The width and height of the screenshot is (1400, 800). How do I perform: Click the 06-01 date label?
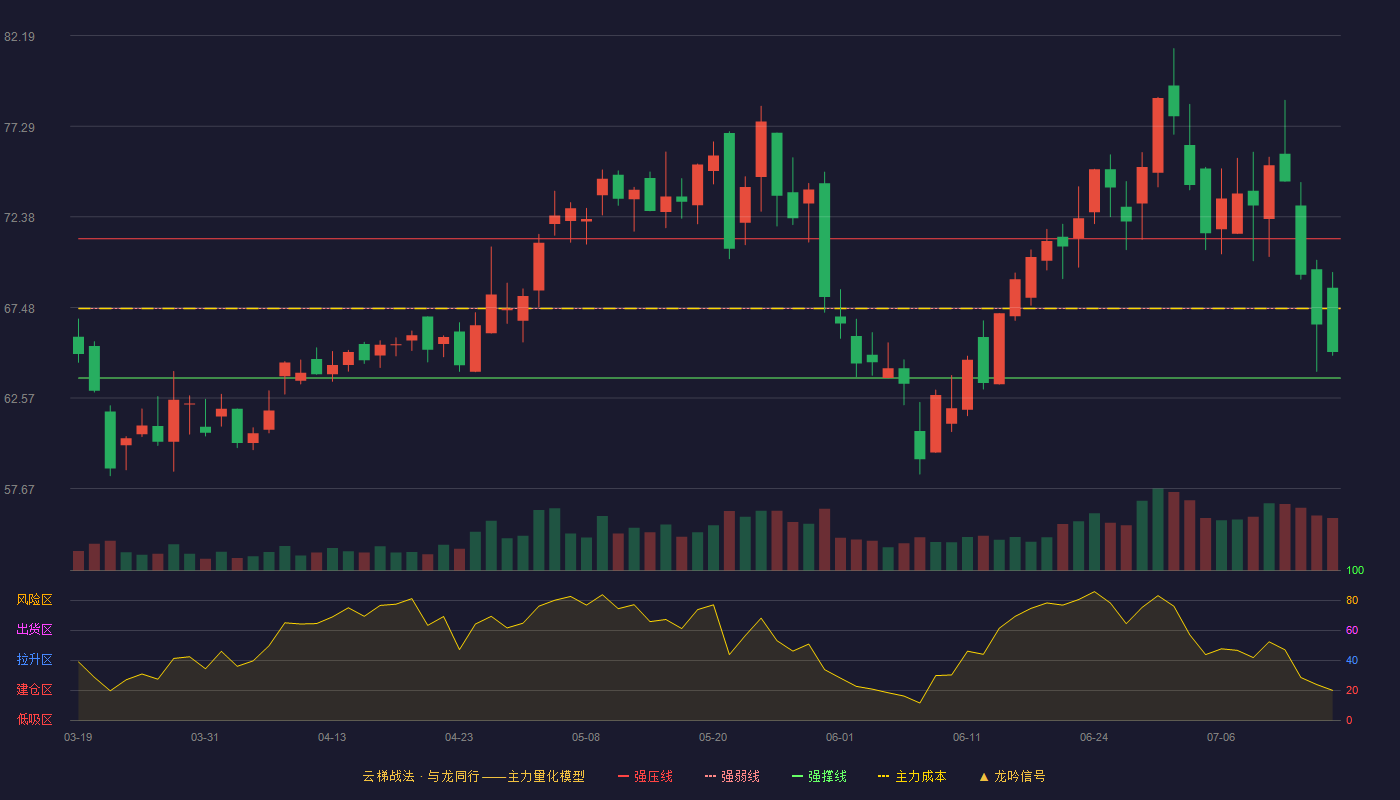point(840,737)
